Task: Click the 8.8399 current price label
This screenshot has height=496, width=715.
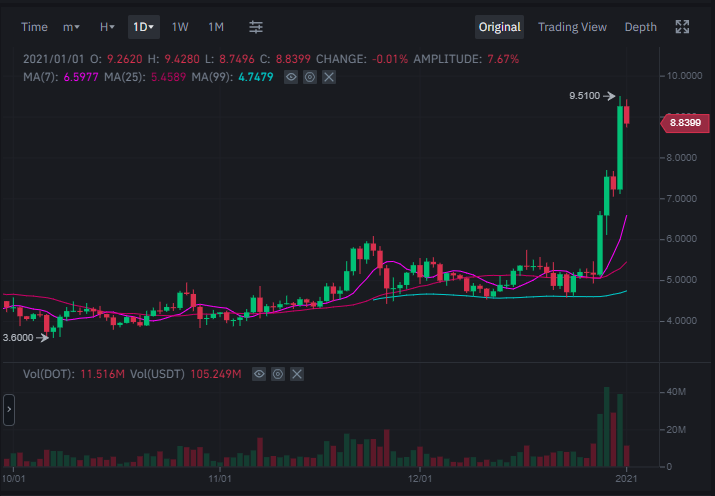Action: [x=685, y=123]
